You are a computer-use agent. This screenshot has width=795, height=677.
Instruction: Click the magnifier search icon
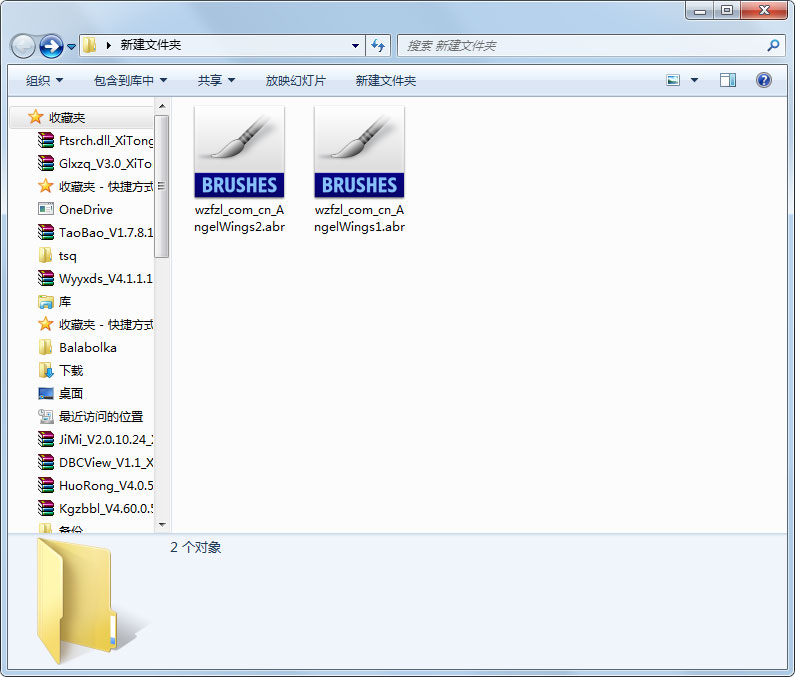[x=773, y=46]
